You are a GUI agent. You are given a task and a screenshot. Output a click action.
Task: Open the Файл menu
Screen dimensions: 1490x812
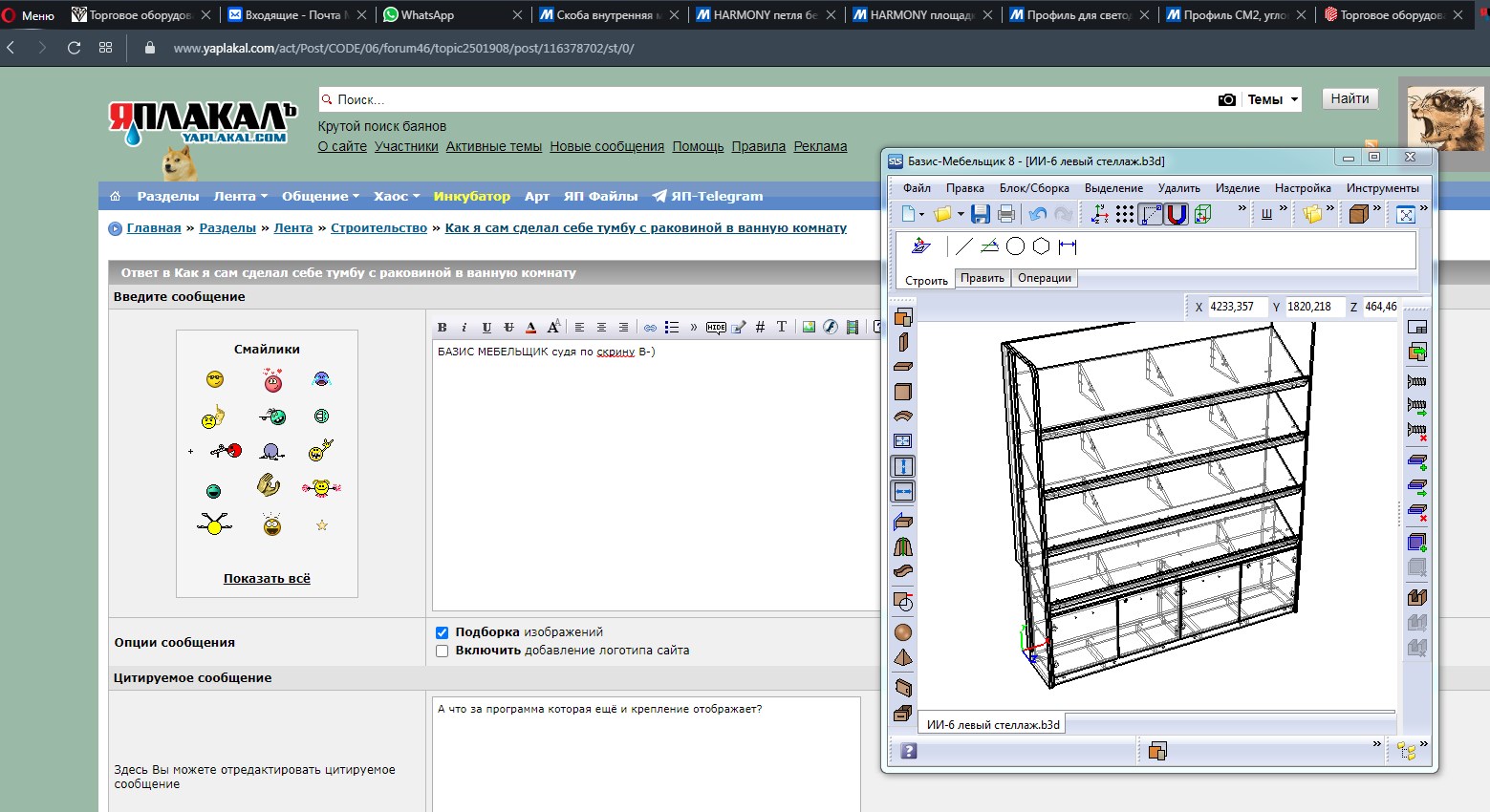pyautogui.click(x=917, y=188)
